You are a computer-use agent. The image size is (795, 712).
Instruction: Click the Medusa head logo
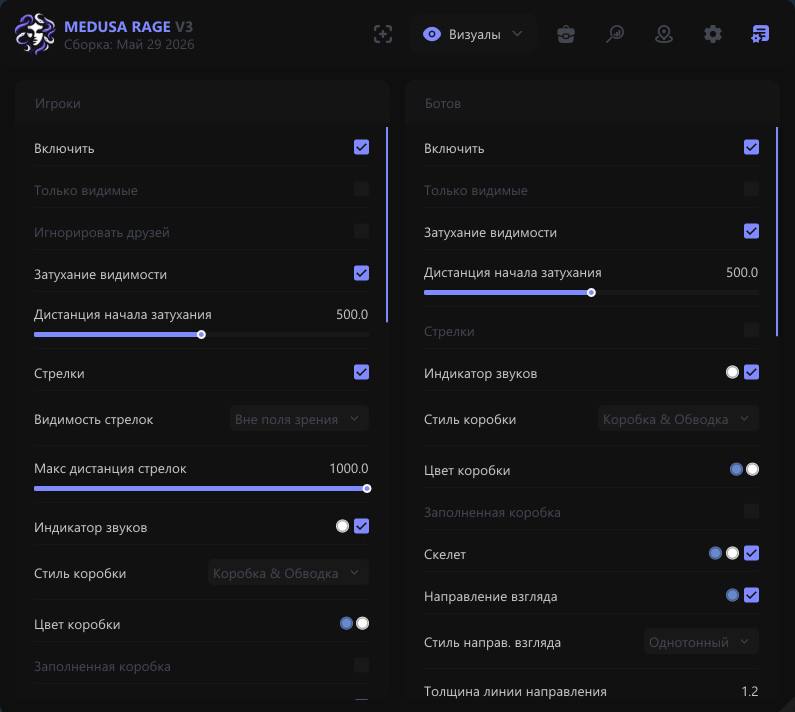34,34
